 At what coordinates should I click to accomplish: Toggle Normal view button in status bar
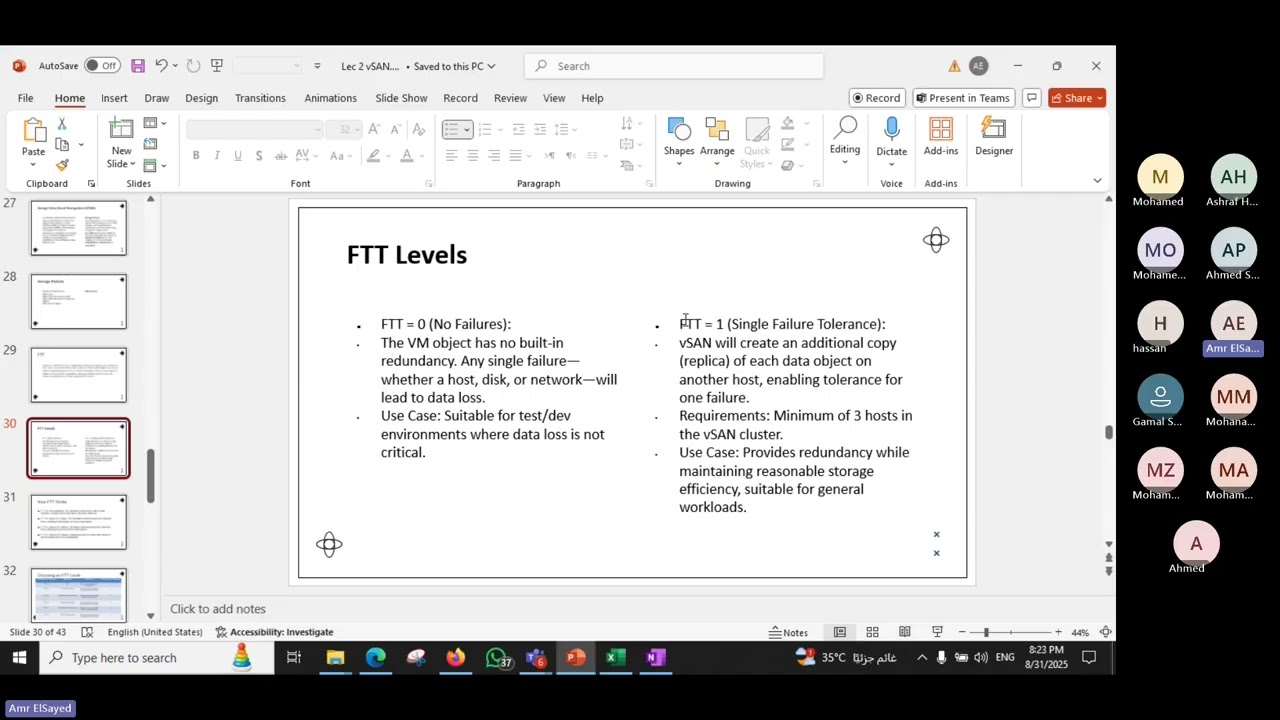(840, 632)
